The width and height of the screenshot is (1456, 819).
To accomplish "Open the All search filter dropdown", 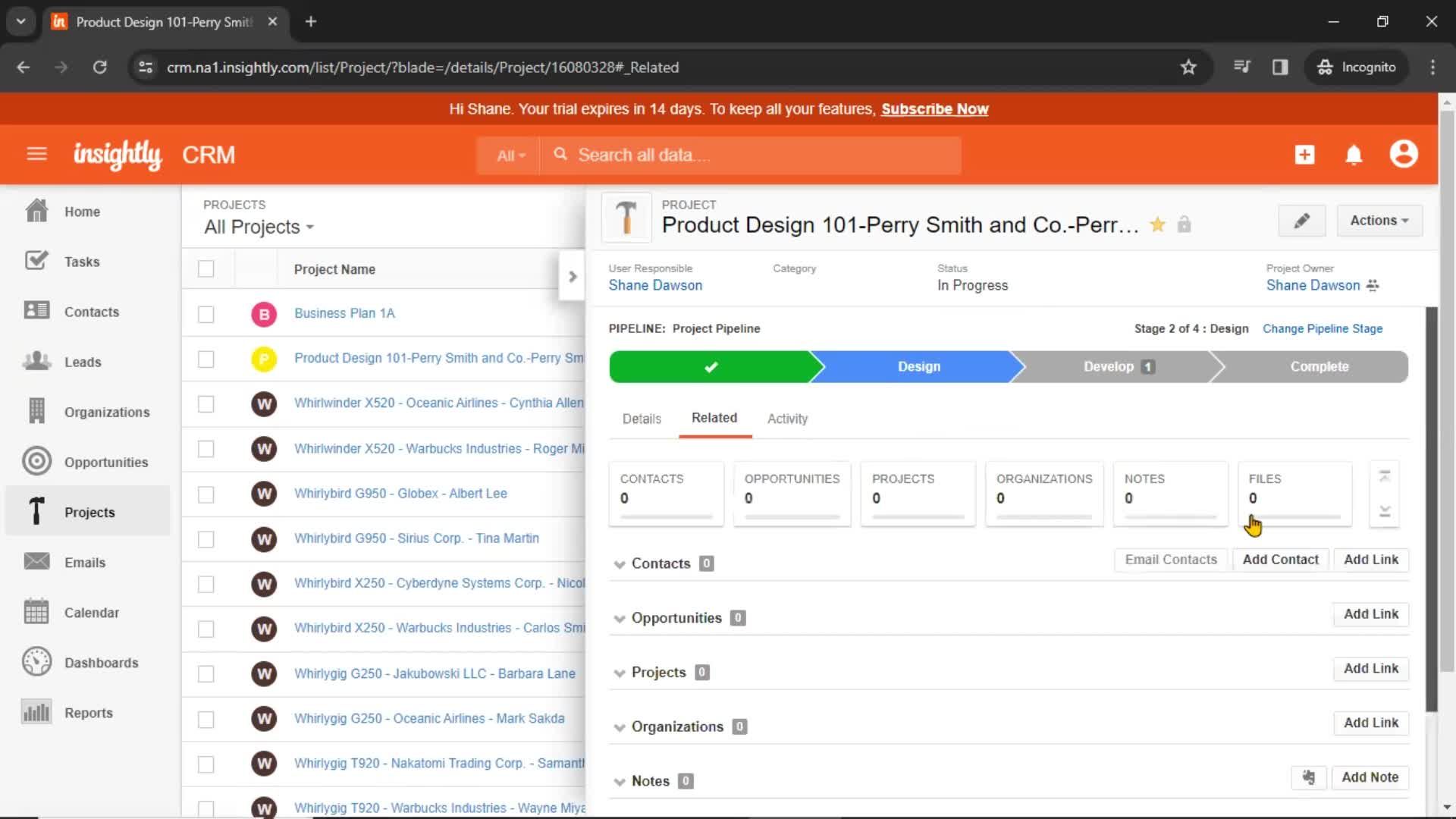I will pos(510,155).
